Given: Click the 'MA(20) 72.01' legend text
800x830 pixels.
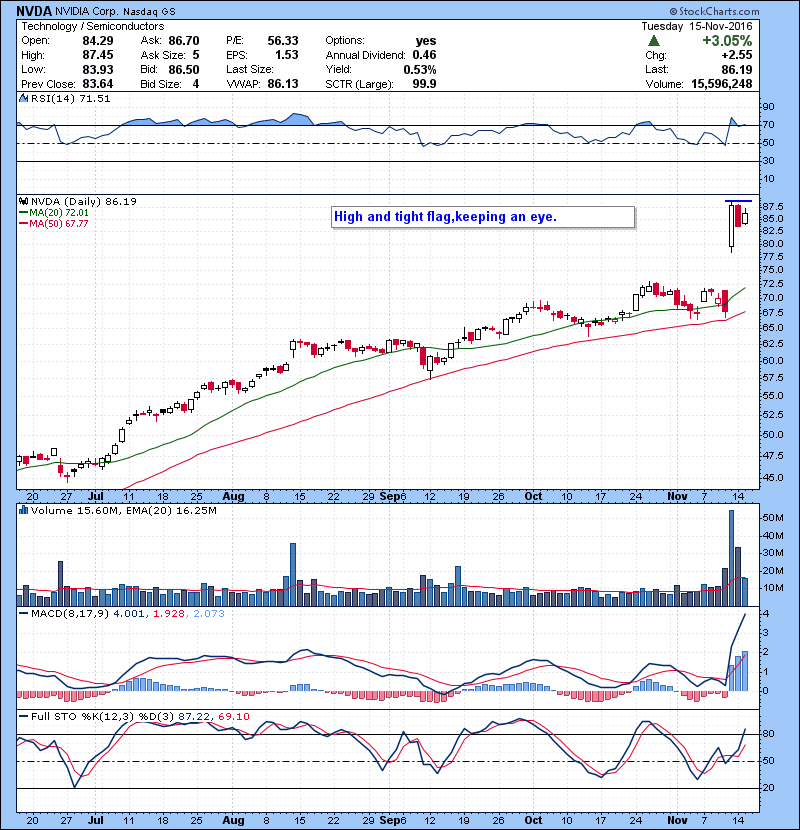Looking at the screenshot, I should [x=59, y=212].
